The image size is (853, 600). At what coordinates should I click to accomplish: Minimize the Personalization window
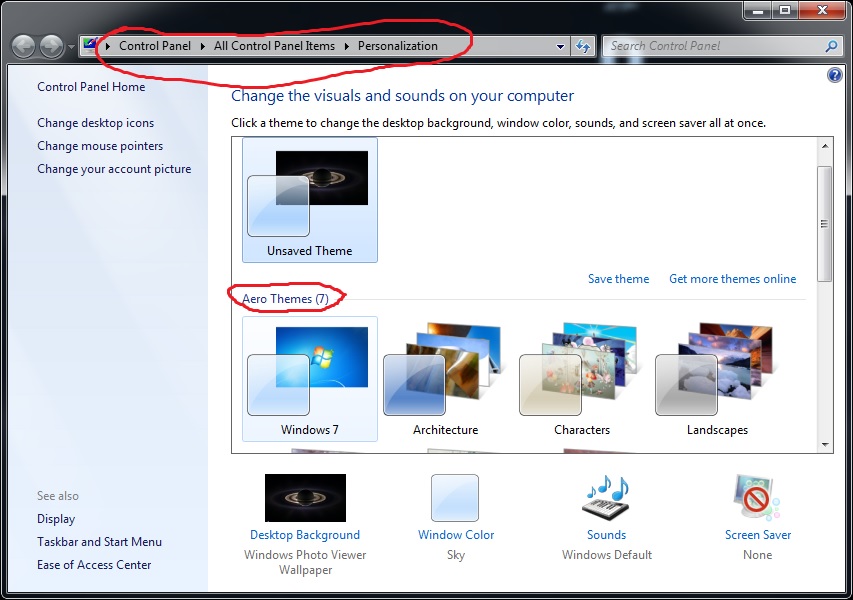point(758,10)
